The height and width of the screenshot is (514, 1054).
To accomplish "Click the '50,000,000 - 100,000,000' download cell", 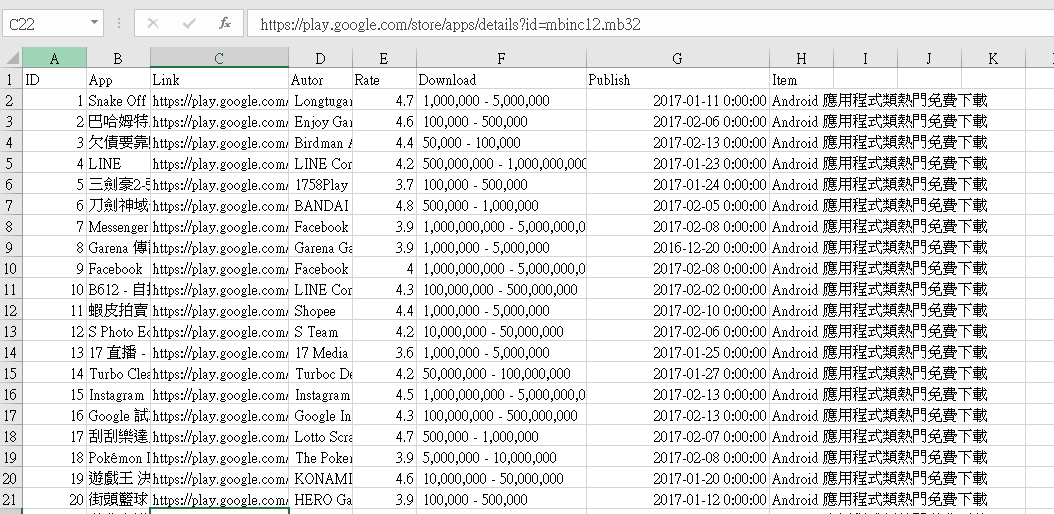I will (501, 374).
